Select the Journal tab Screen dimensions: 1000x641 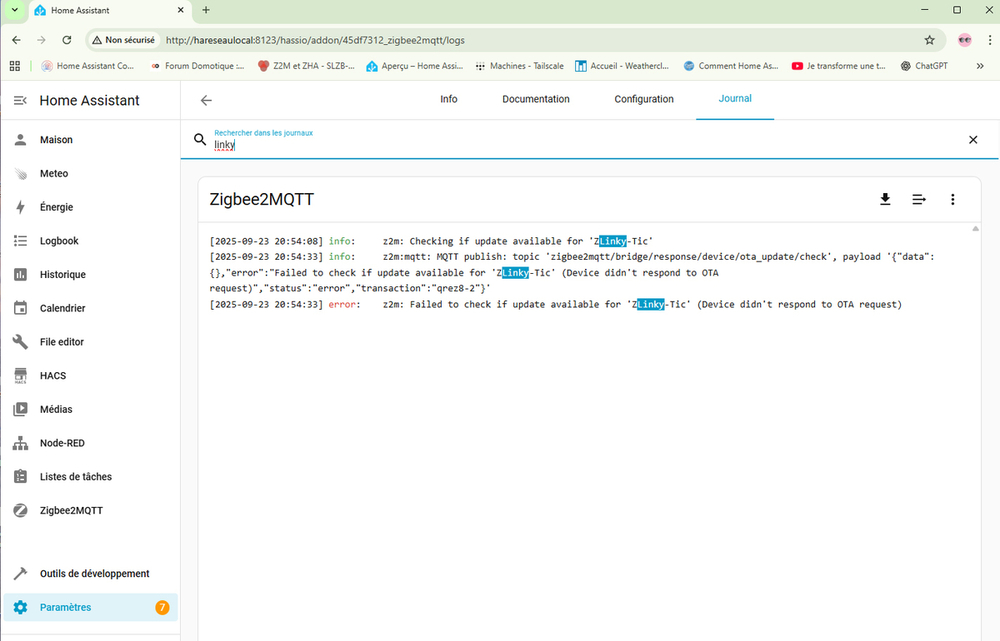(735, 99)
